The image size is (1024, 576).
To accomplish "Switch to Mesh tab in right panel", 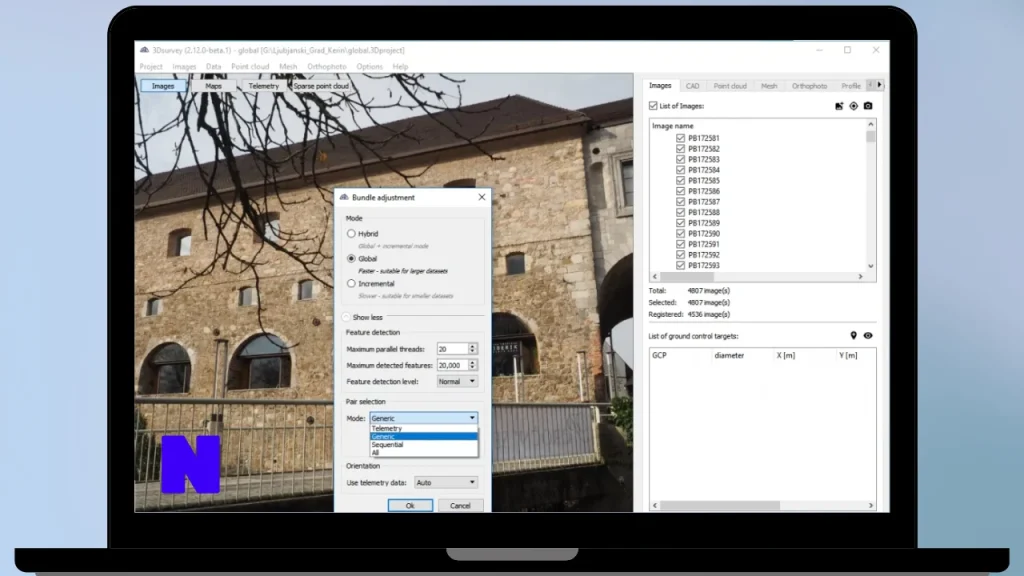I will pyautogui.click(x=769, y=86).
